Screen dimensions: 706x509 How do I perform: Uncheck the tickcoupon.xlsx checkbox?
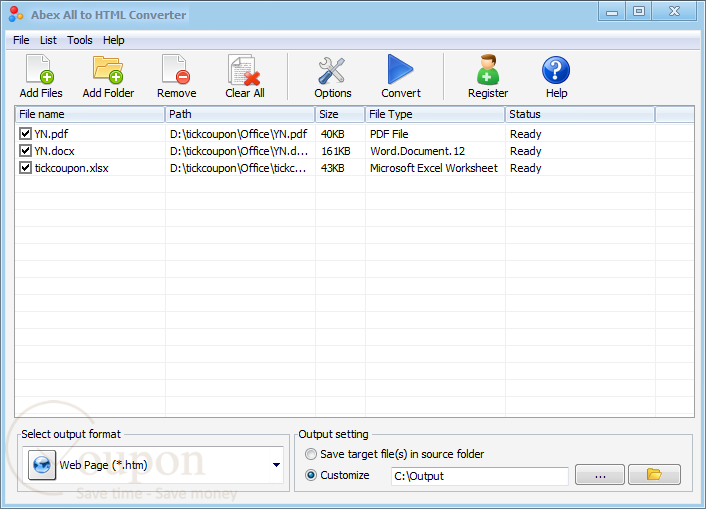(25, 168)
